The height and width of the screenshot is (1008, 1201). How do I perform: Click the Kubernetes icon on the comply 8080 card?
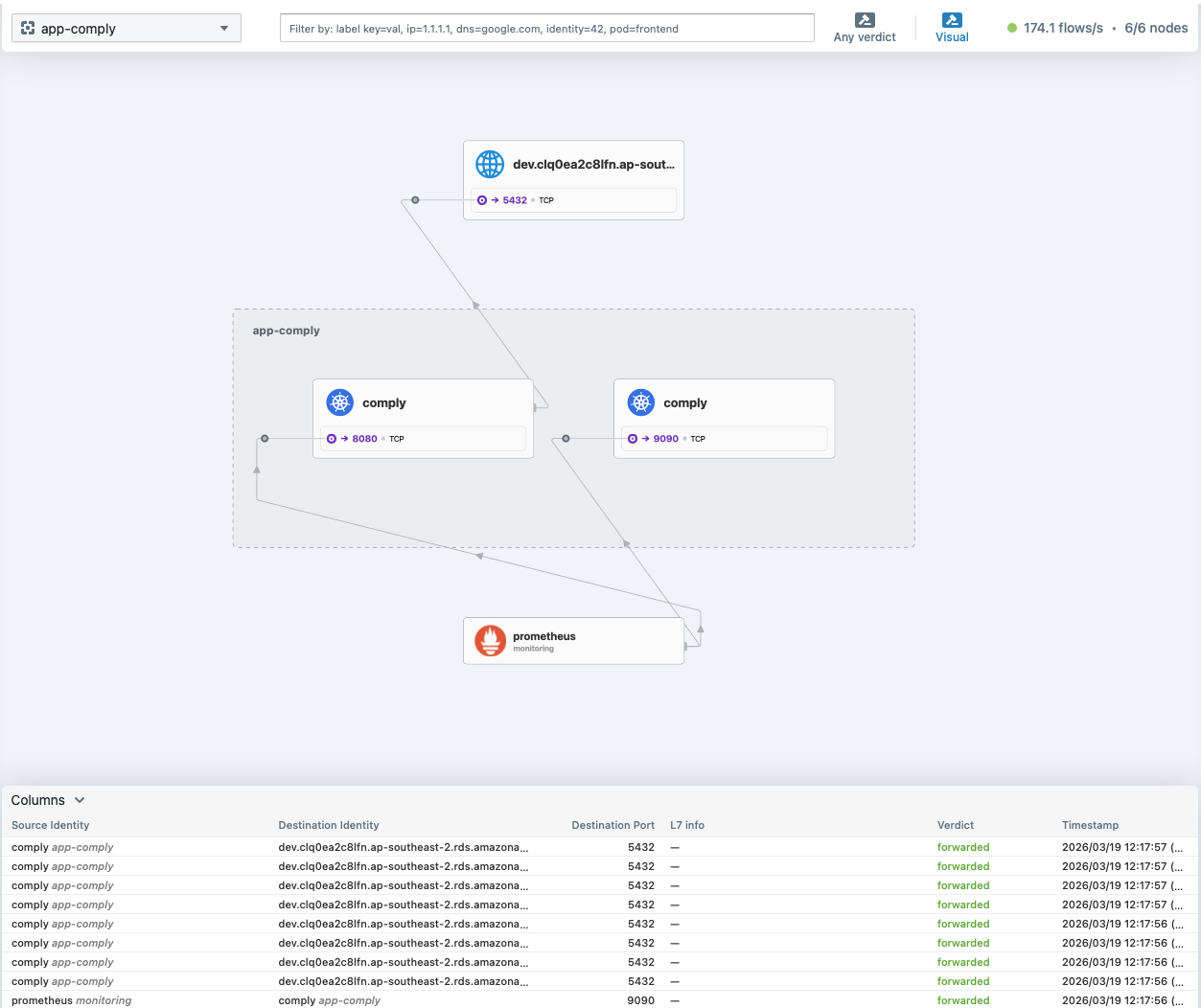tap(340, 402)
